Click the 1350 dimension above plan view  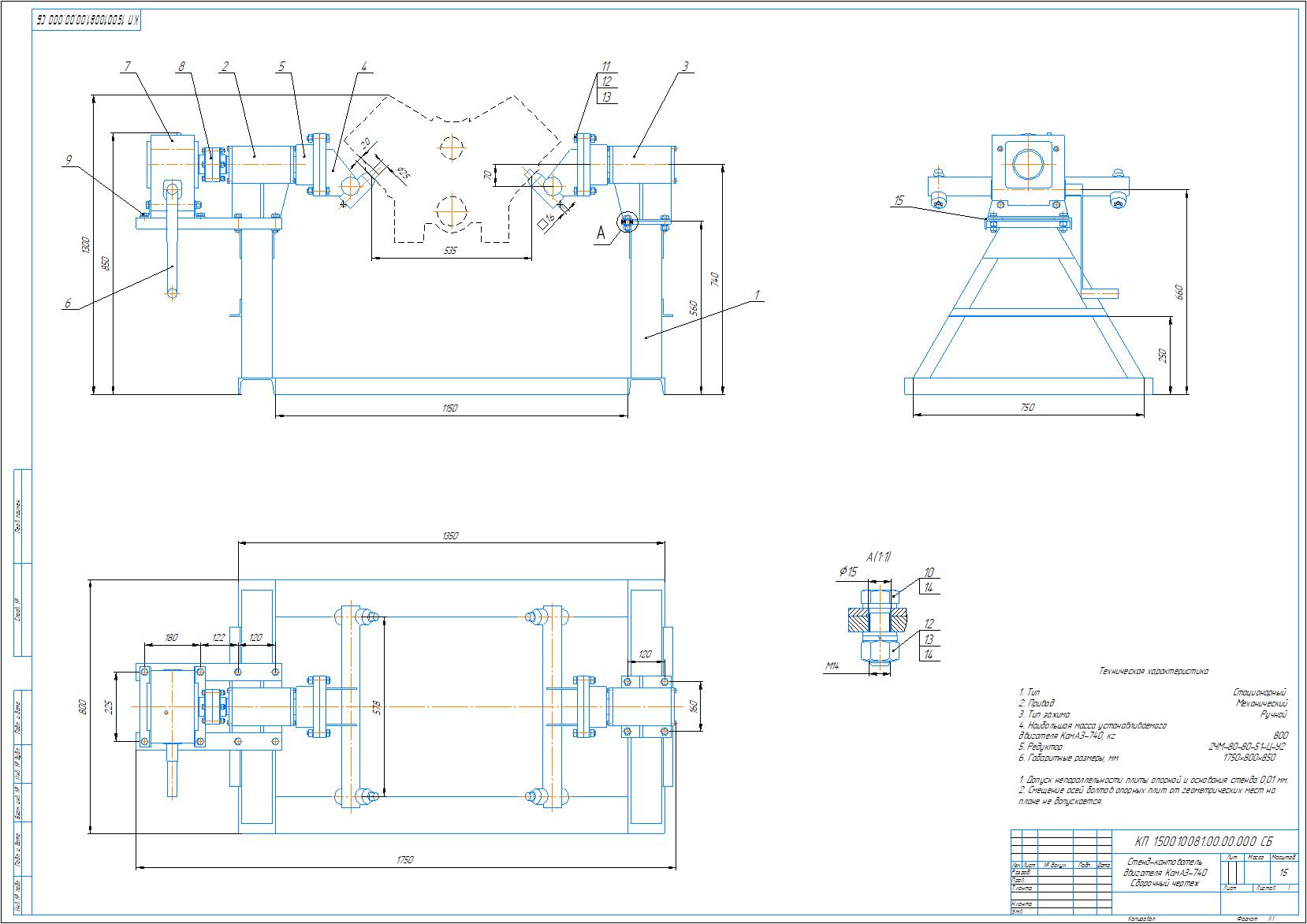tap(449, 535)
